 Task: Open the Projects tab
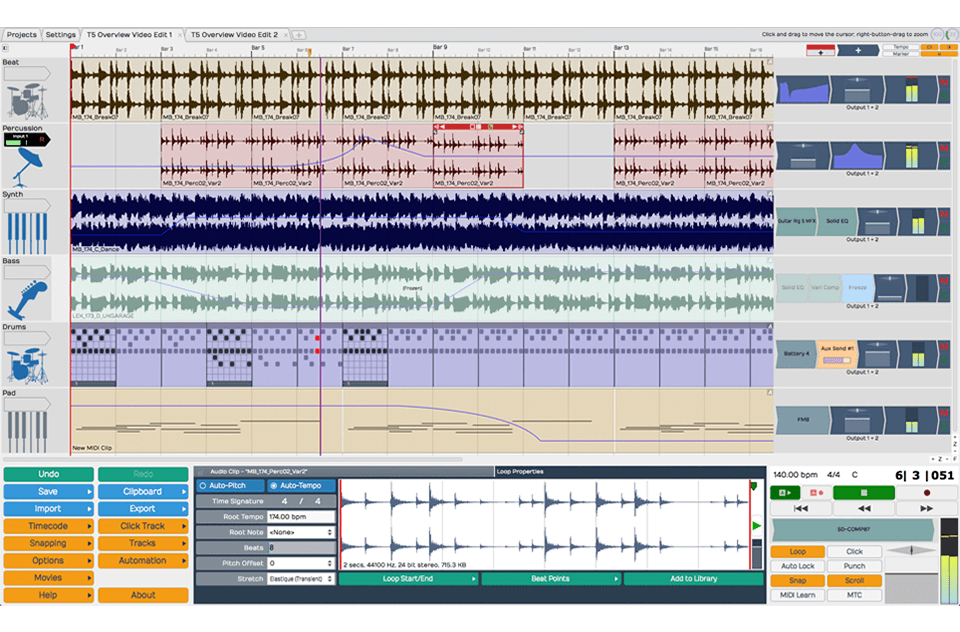(21, 34)
